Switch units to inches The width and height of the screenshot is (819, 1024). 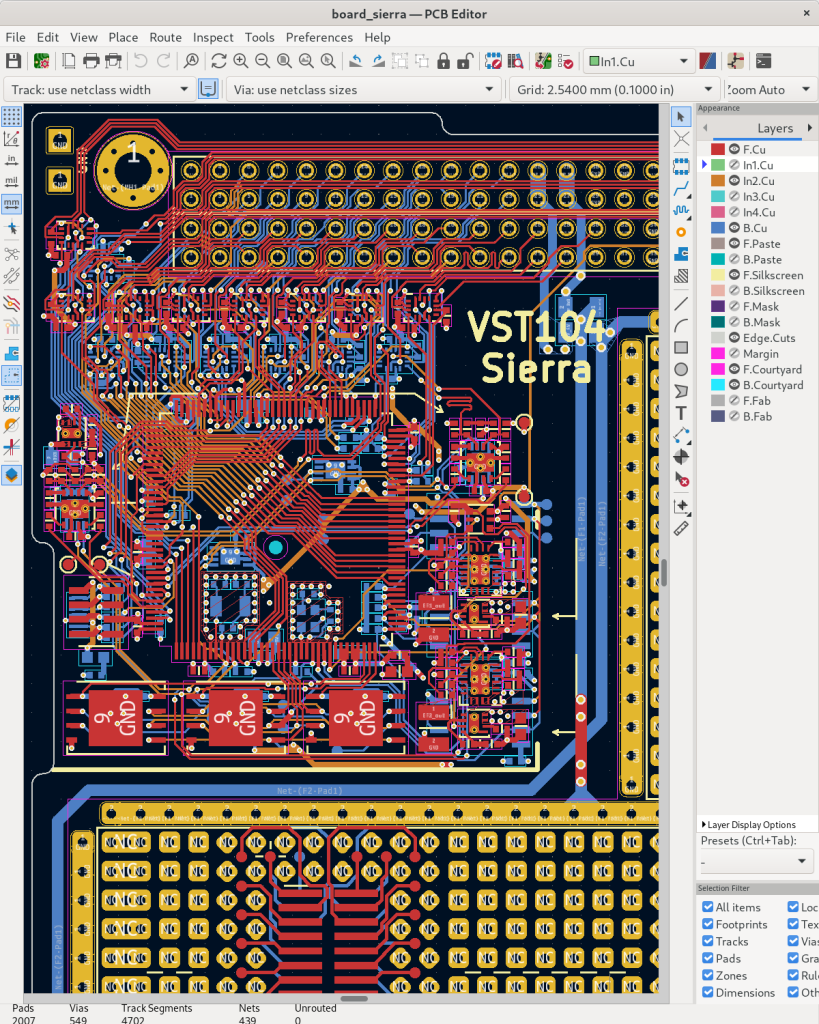tap(12, 159)
